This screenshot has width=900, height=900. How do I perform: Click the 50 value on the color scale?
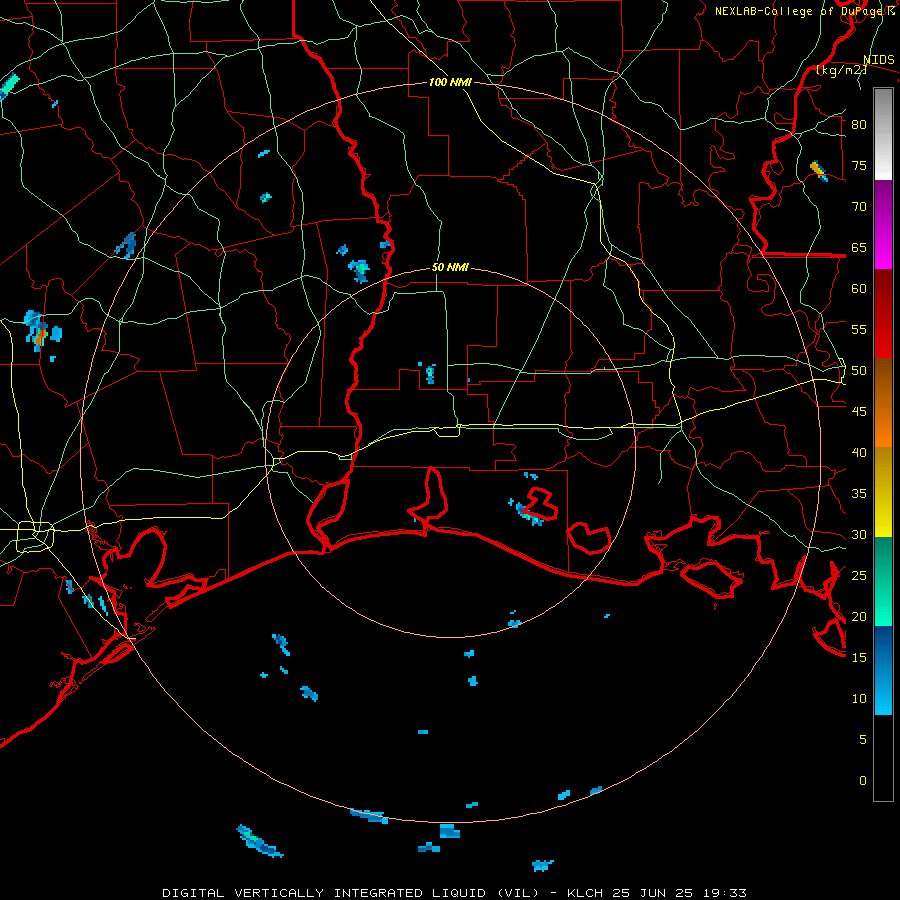(859, 371)
